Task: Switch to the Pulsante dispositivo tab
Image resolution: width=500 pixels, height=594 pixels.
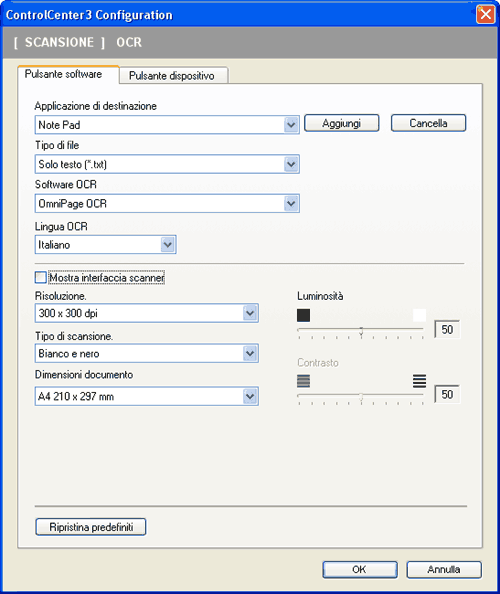Action: point(173,75)
